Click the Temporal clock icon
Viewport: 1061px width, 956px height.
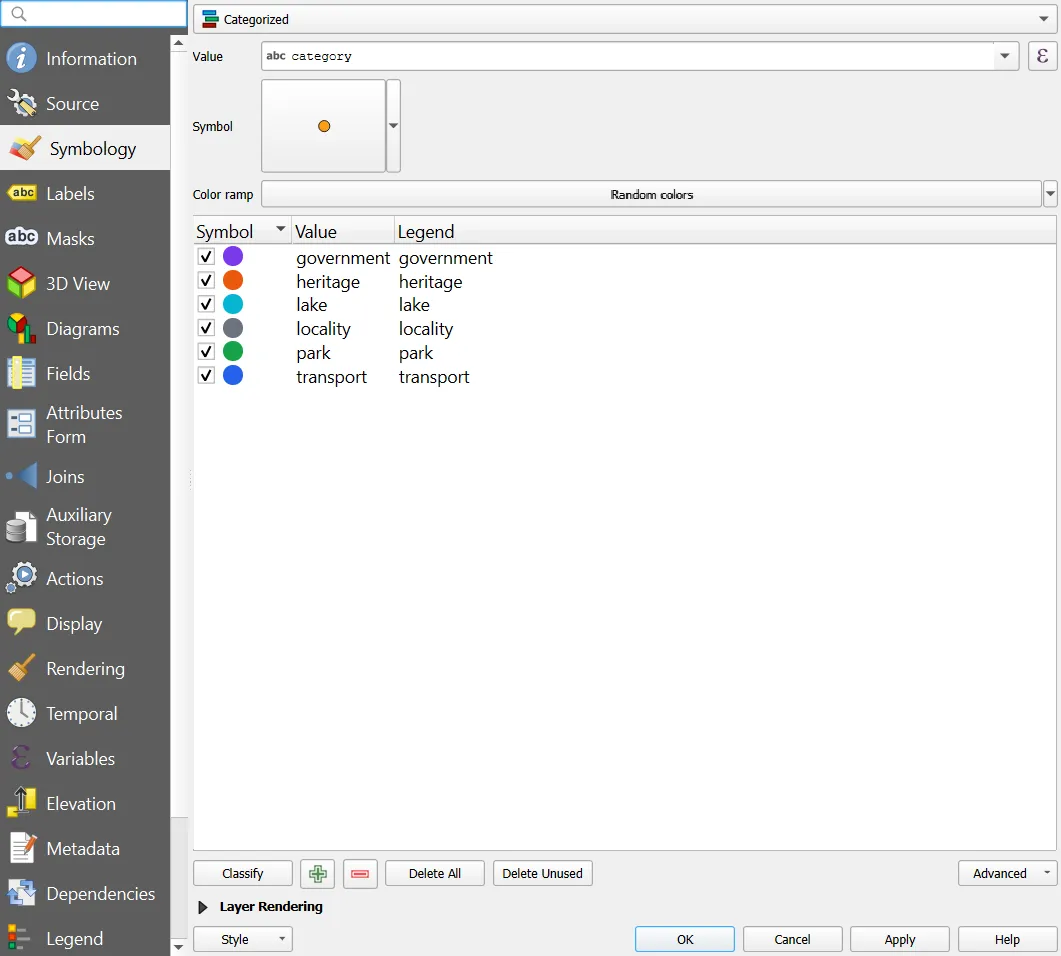coord(21,713)
